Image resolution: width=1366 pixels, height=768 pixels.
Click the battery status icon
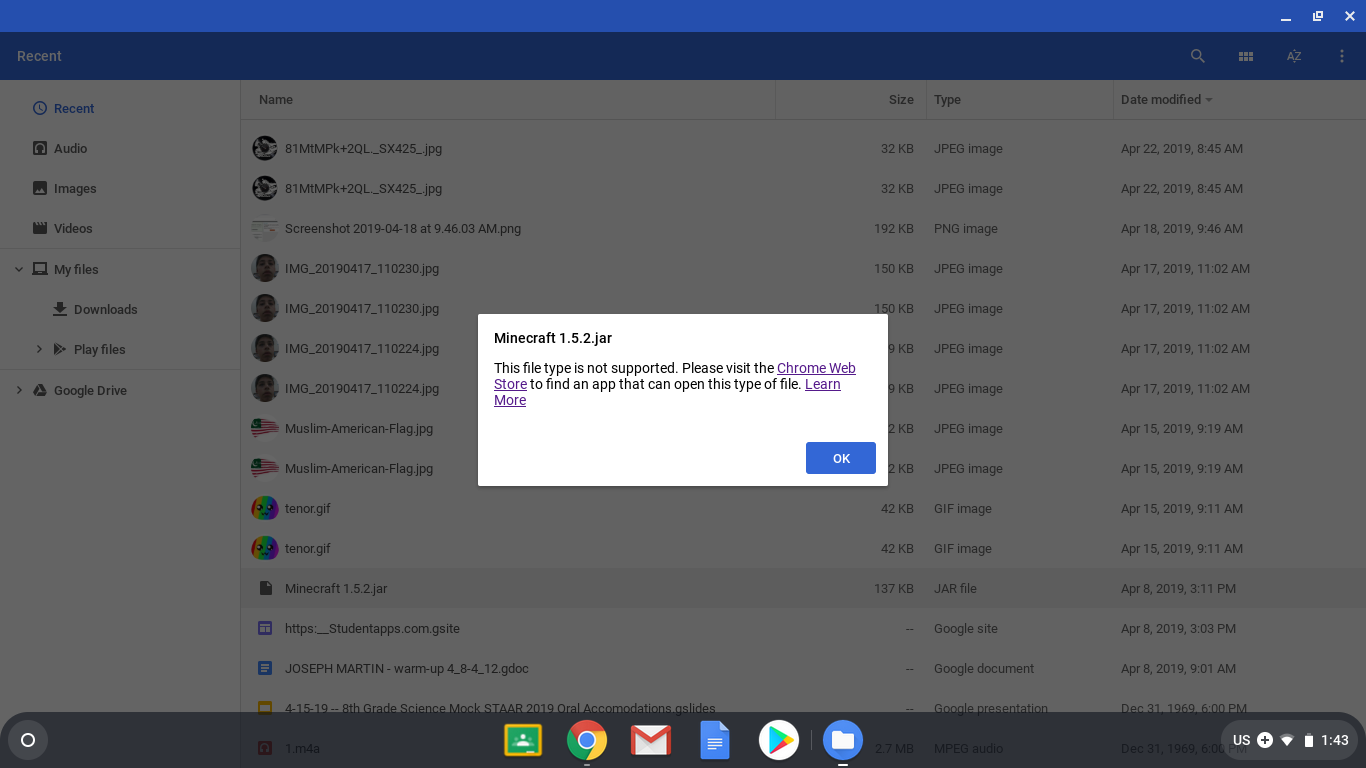tap(1309, 740)
